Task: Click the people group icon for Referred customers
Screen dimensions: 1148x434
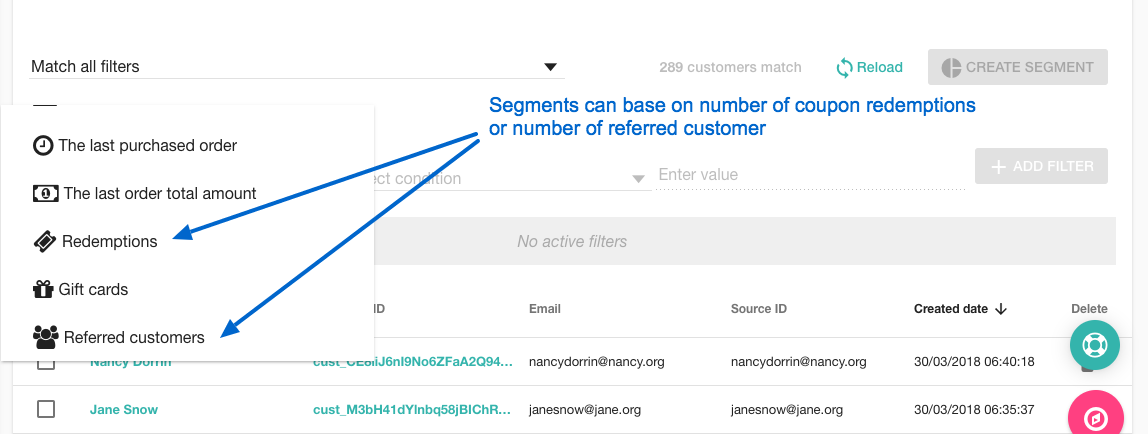Action: coord(46,337)
